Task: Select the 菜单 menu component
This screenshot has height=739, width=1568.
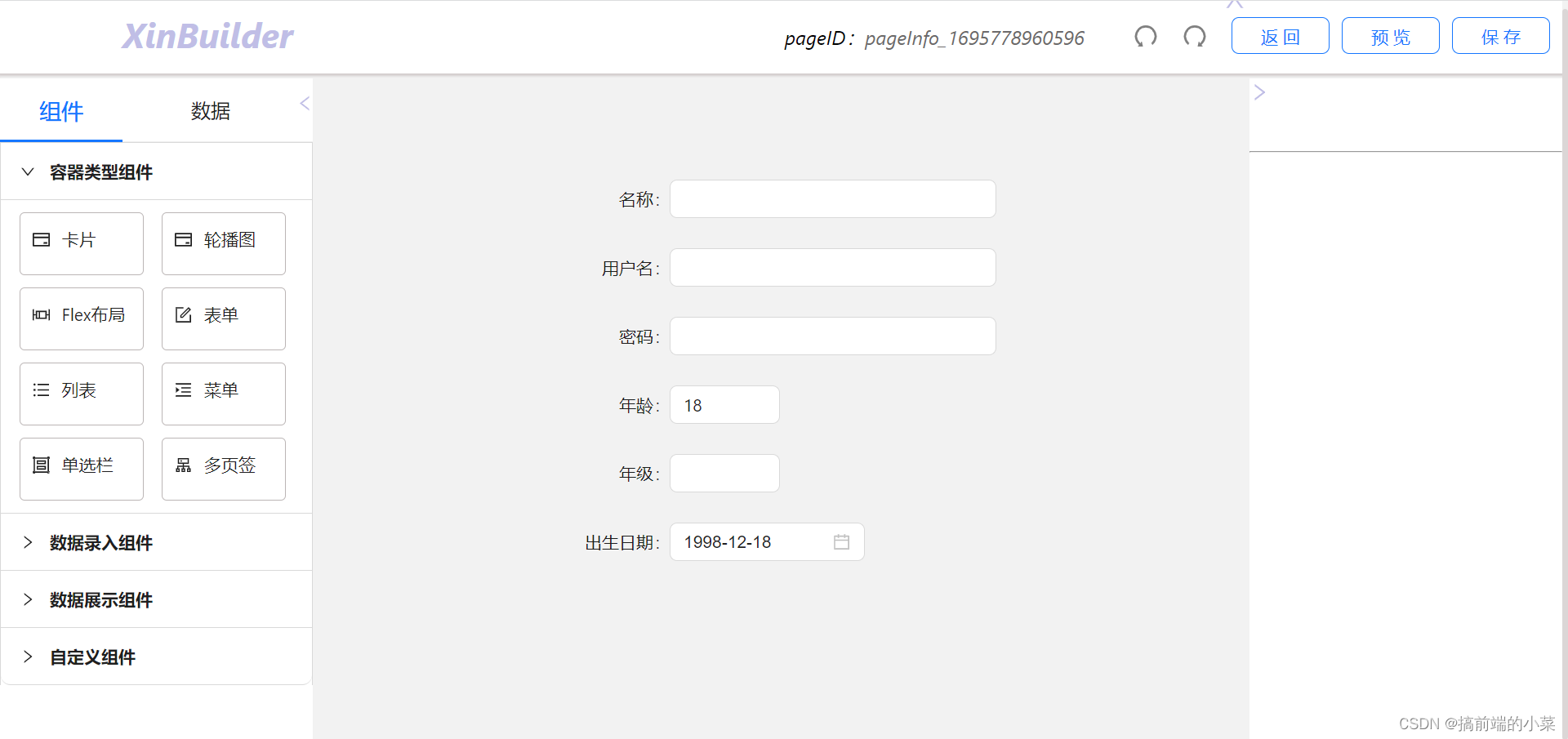Action: [224, 394]
